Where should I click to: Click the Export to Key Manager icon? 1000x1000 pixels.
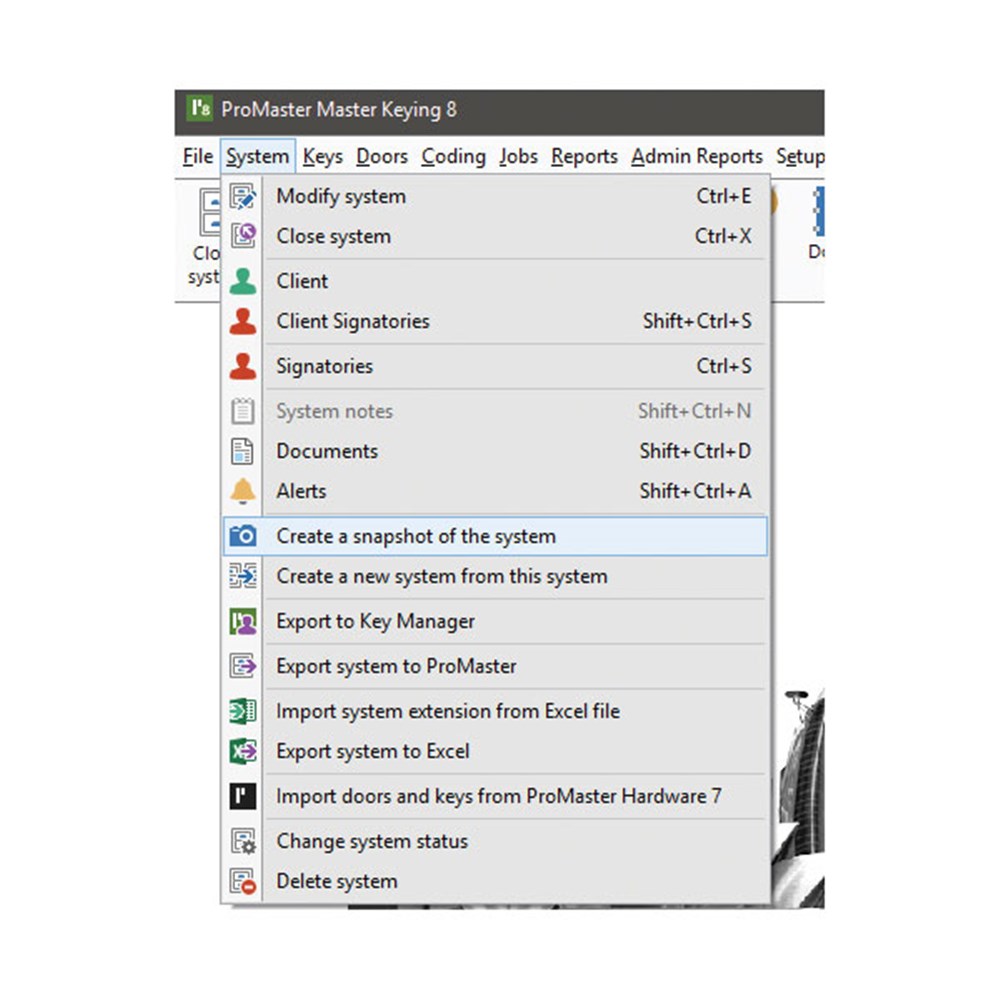(x=242, y=621)
